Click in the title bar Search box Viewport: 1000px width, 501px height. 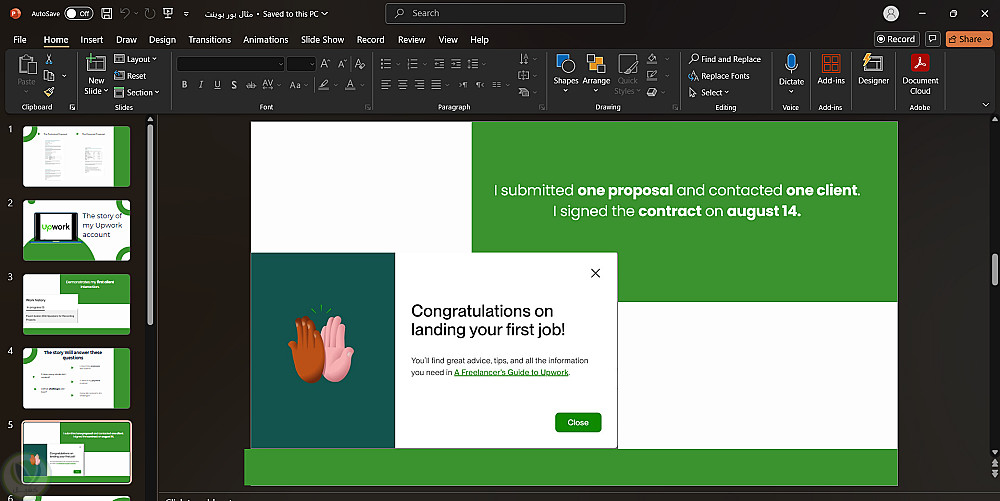click(x=506, y=13)
